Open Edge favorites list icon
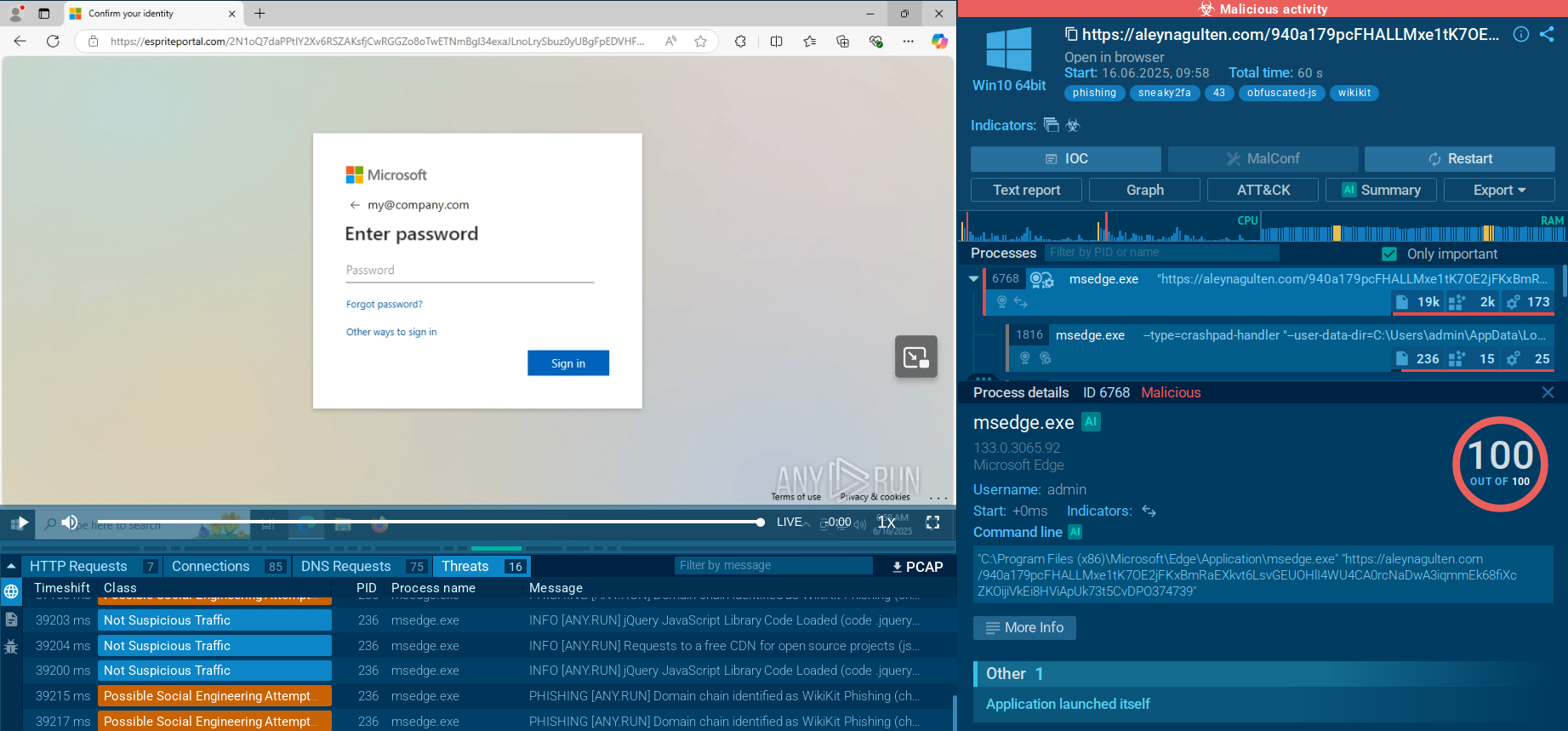1568x731 pixels. (809, 41)
